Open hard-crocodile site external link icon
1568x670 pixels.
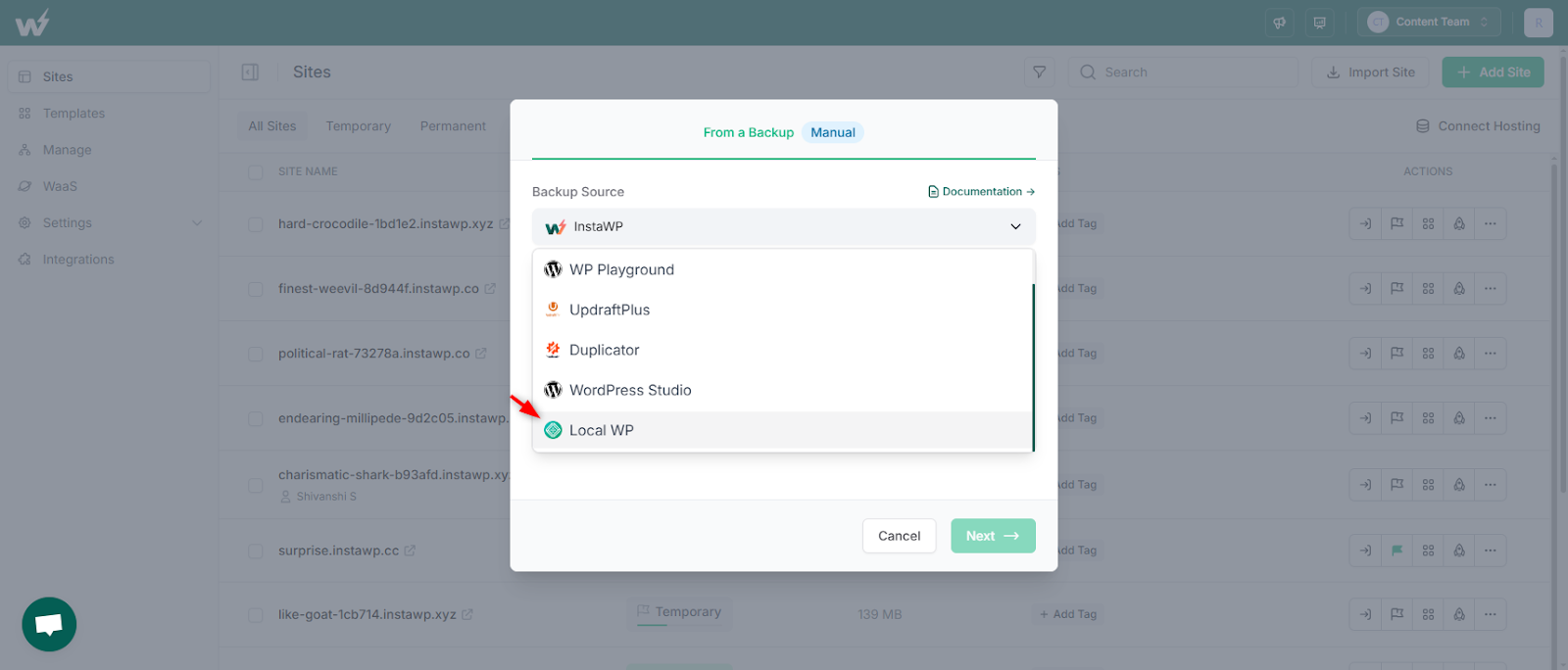click(x=505, y=223)
